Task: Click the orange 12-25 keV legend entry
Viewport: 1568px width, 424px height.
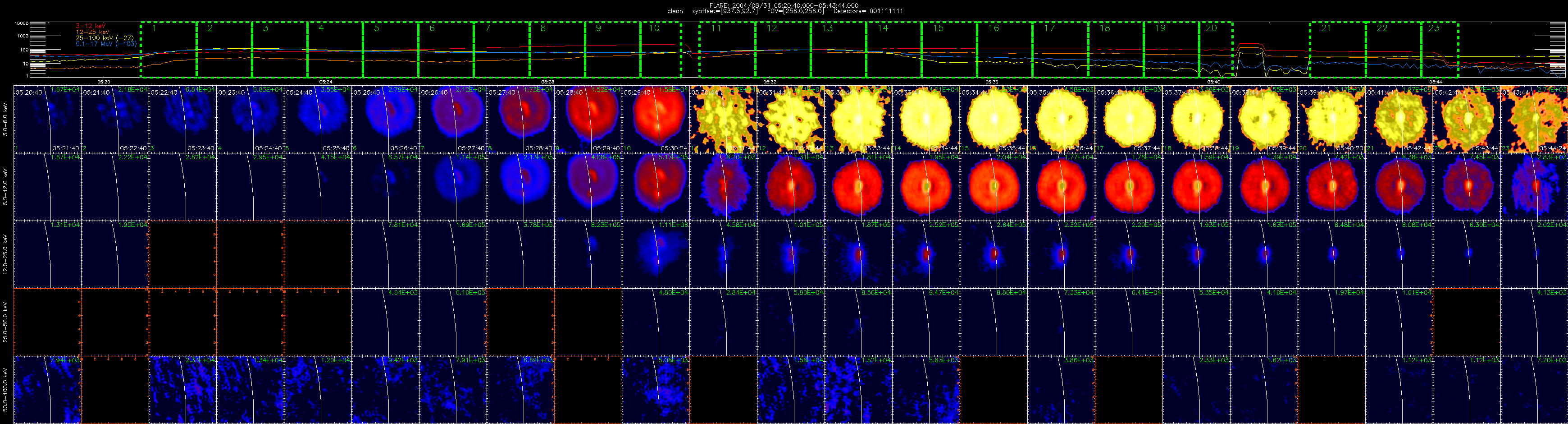Action: pyautogui.click(x=92, y=32)
